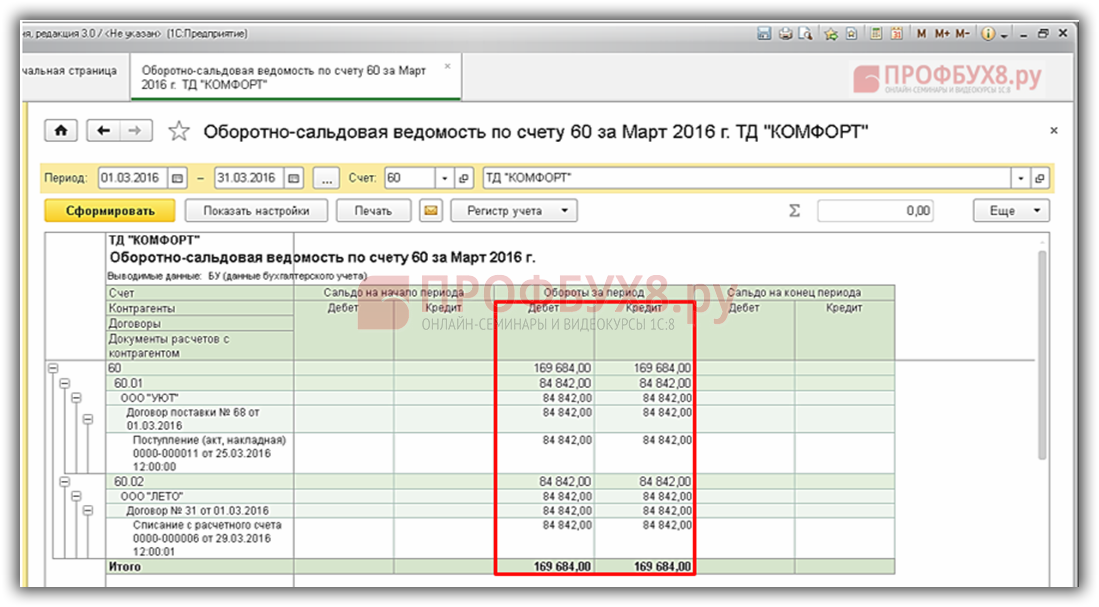This screenshot has height=607, width=1099.
Task: Open calendar picker for start date 01.03.2016
Action: (178, 178)
